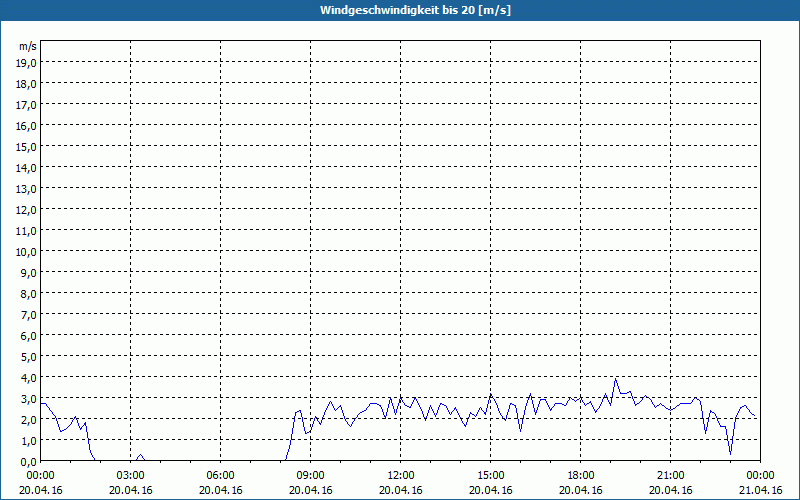Click the y-axis label 8,0
800x500 pixels.
pyautogui.click(x=29, y=294)
